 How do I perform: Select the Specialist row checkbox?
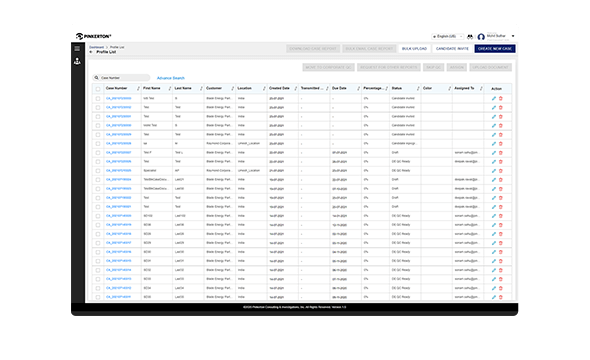click(x=98, y=171)
